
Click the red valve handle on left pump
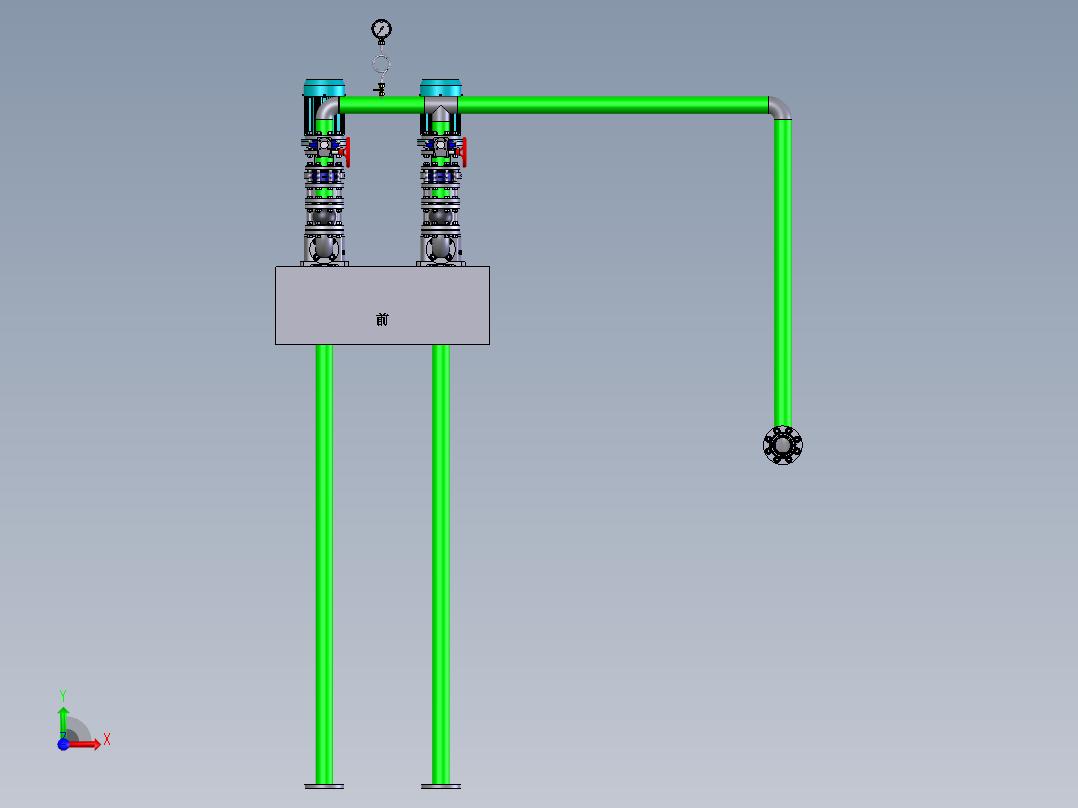coord(347,152)
